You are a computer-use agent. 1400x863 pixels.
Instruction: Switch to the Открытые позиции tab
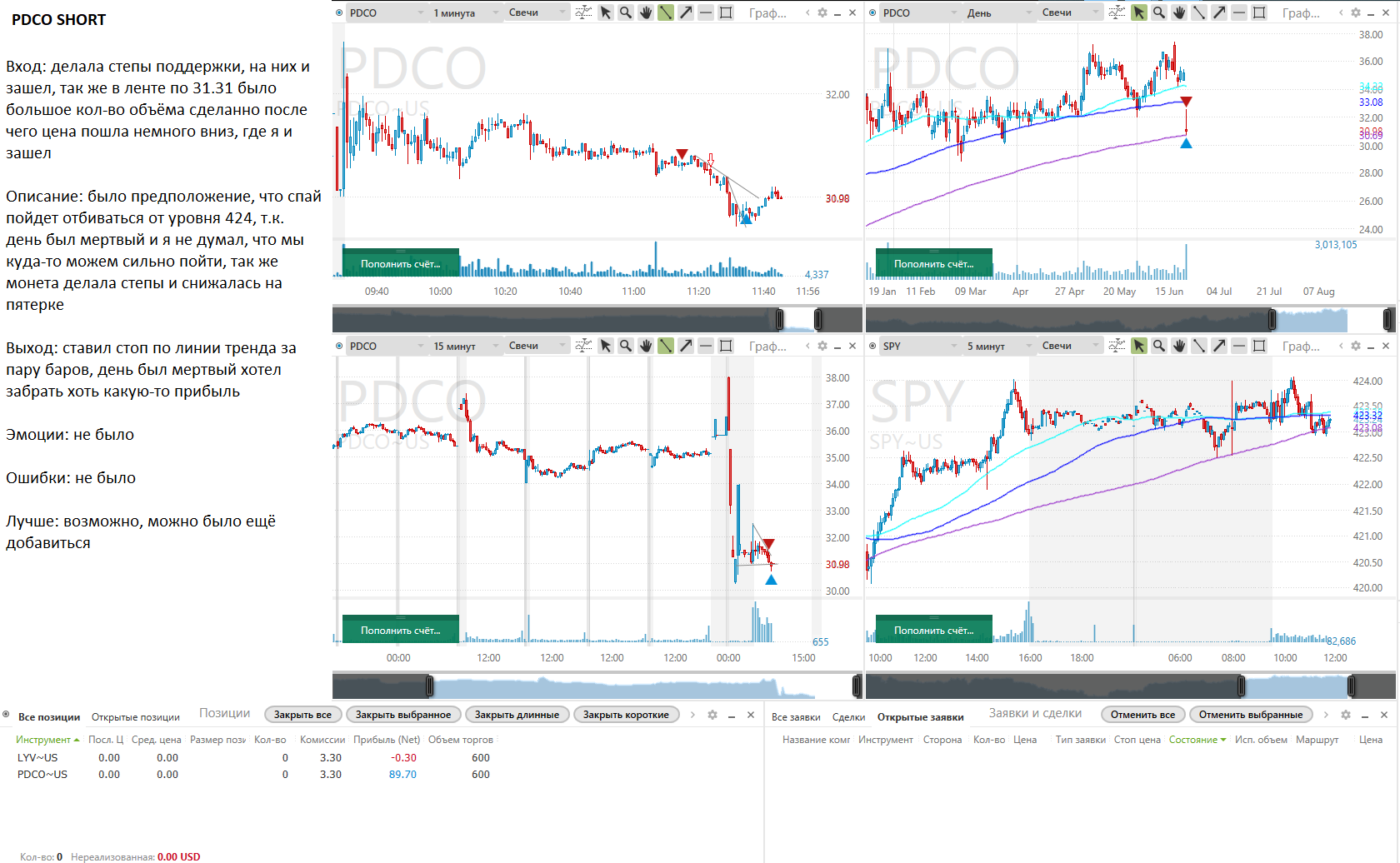136,717
